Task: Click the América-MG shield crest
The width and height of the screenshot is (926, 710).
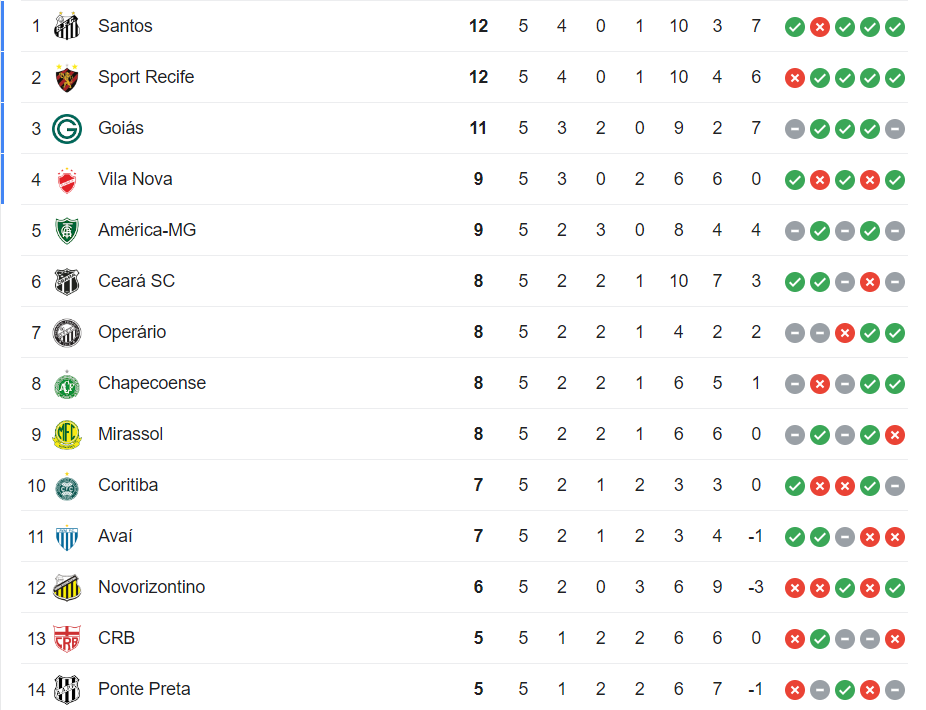Action: click(x=67, y=230)
